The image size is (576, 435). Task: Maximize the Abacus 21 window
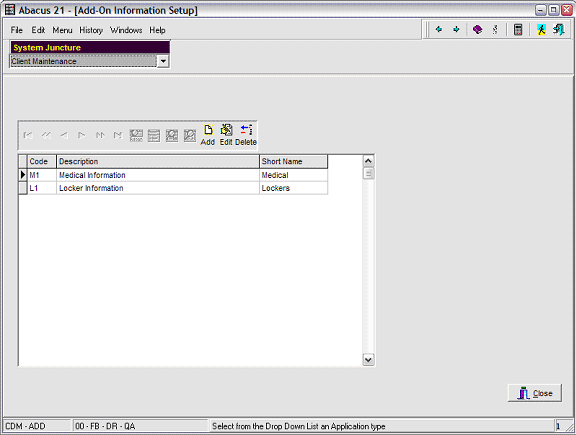tap(554, 10)
